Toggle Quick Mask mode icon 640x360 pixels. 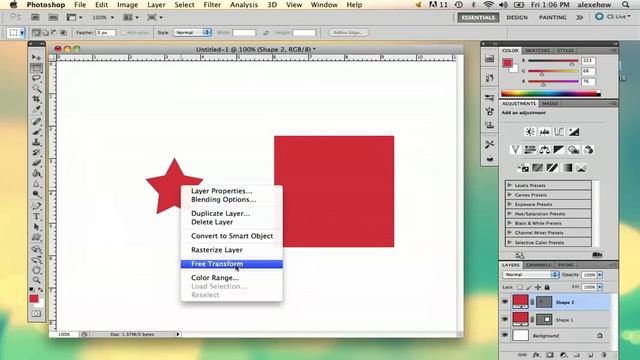(36, 314)
